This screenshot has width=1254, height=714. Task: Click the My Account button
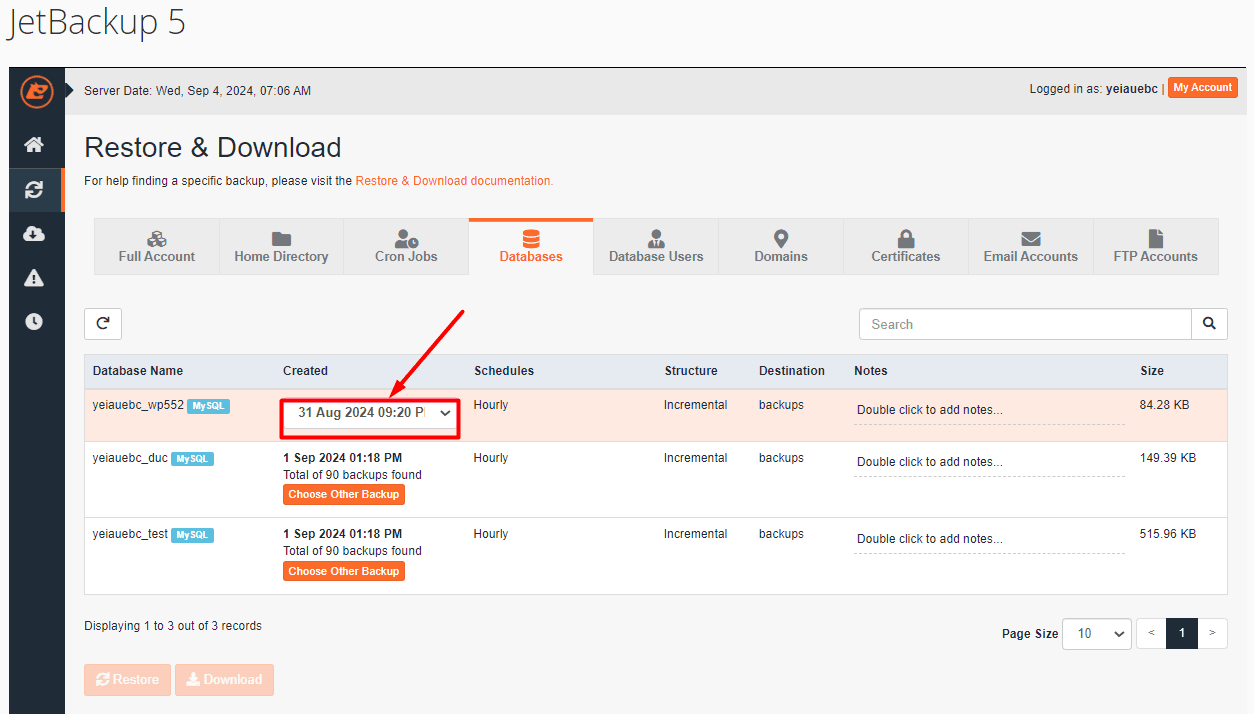(x=1203, y=88)
